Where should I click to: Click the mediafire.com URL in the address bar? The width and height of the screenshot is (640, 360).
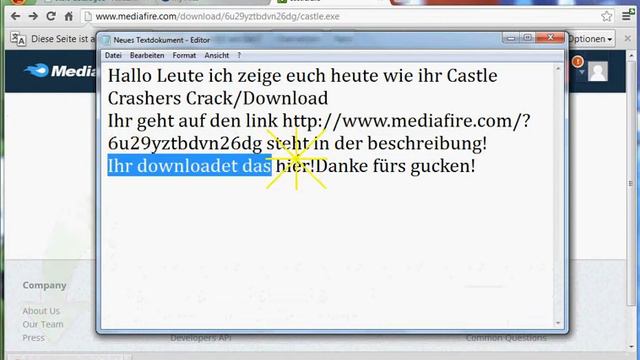(x=217, y=16)
